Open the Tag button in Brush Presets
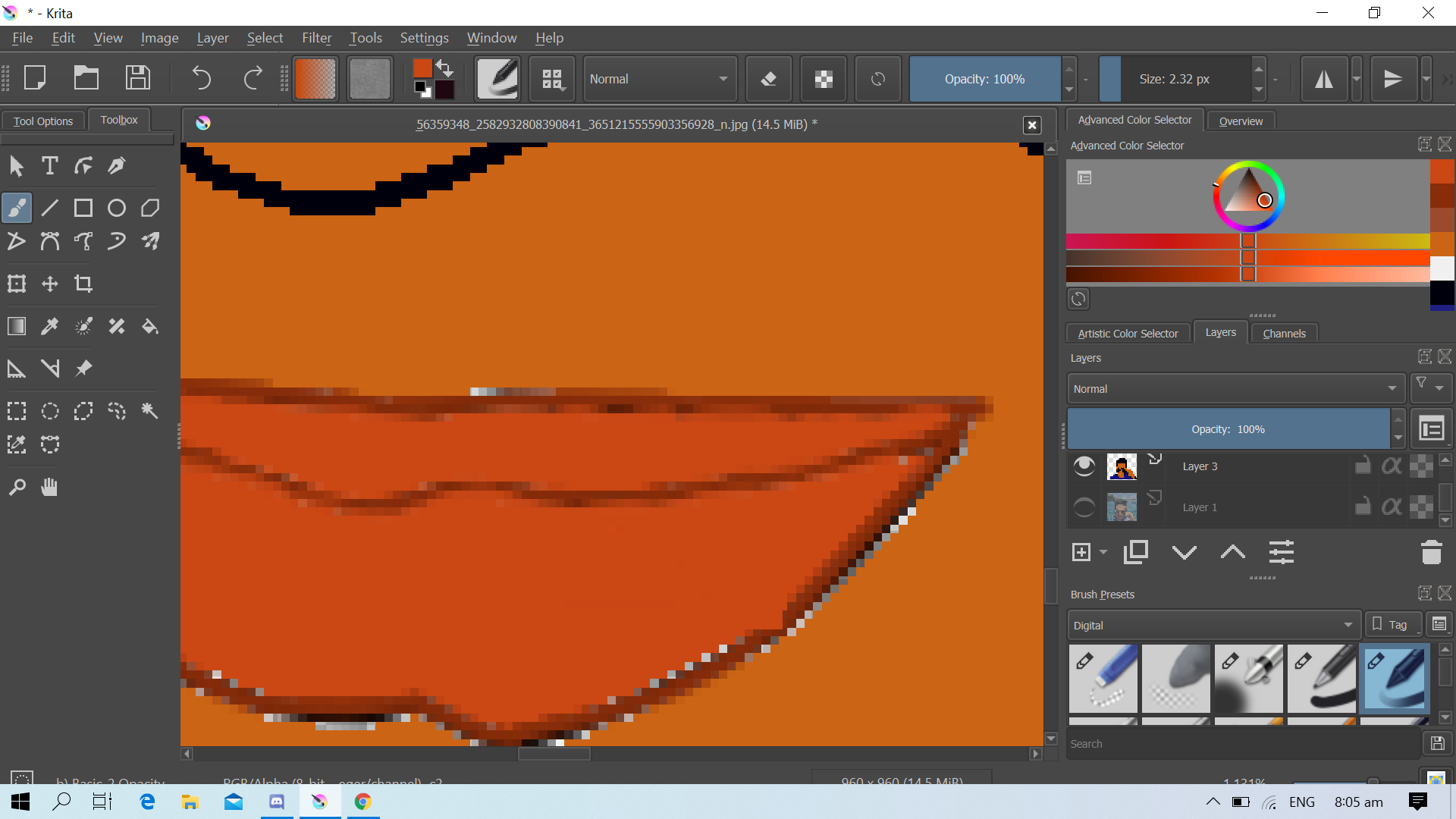Viewport: 1456px width, 819px height. (1392, 625)
